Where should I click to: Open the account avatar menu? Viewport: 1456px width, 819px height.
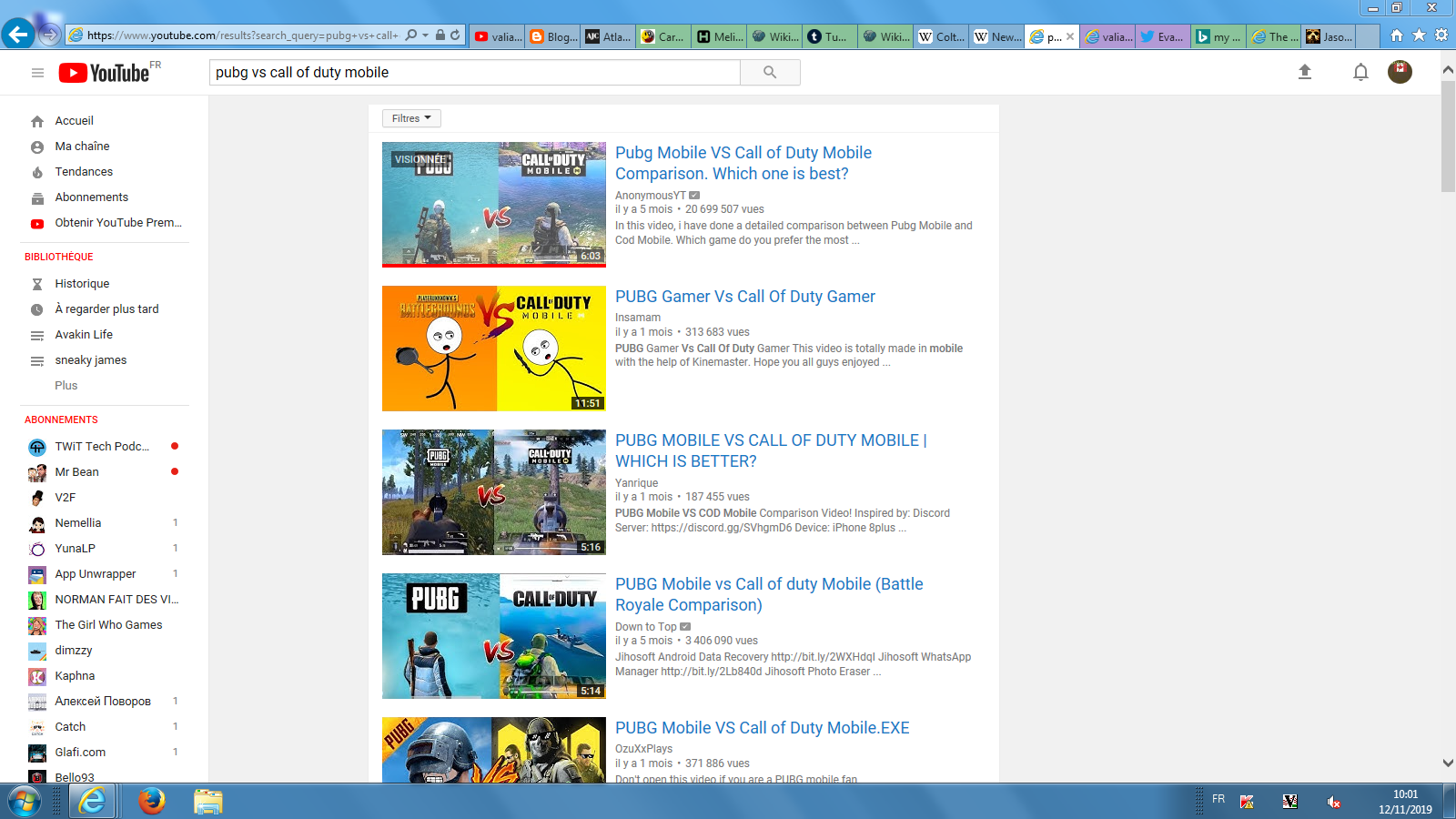1400,72
